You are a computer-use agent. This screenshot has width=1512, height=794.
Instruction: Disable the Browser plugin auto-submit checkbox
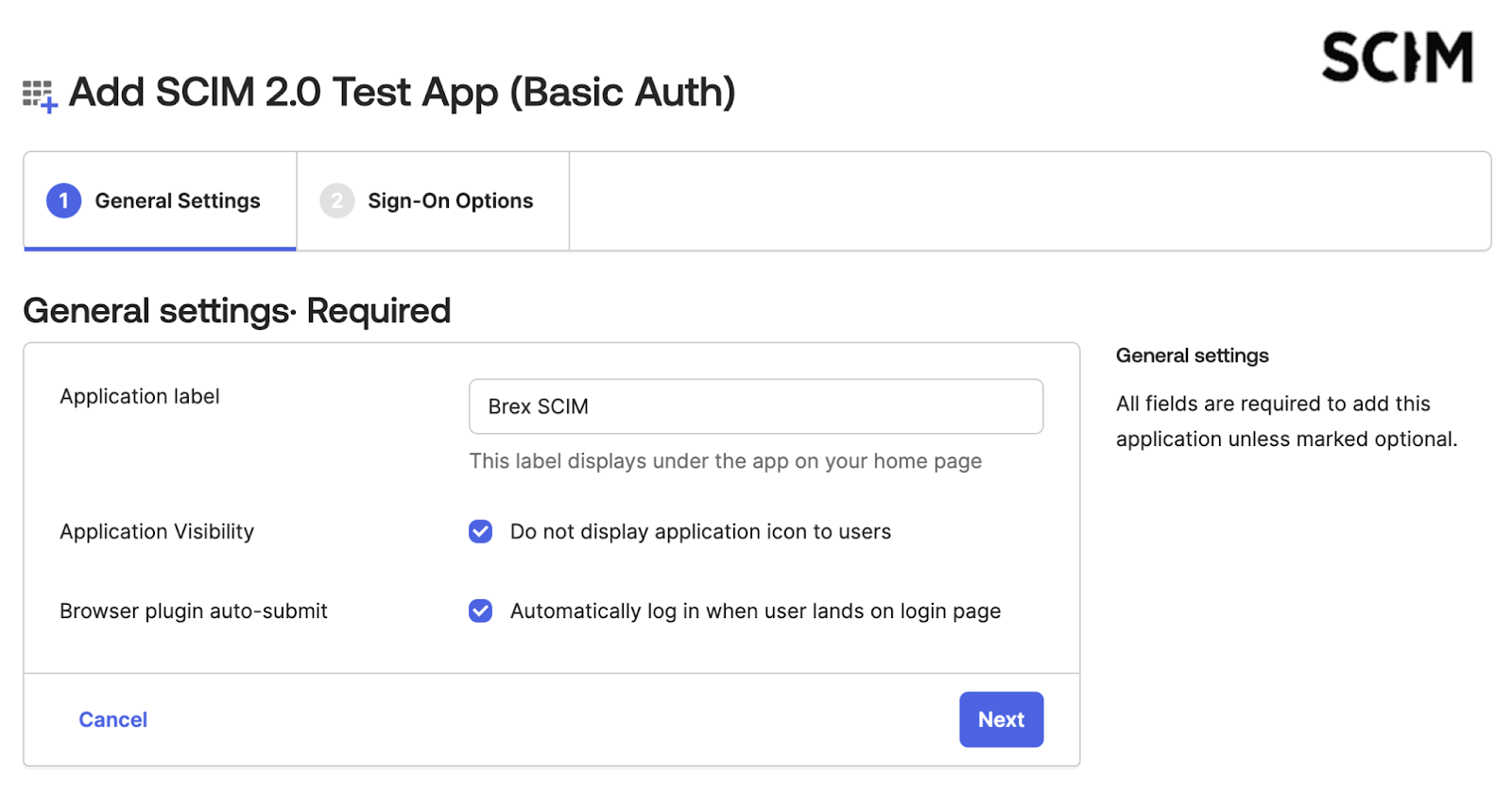click(x=480, y=611)
